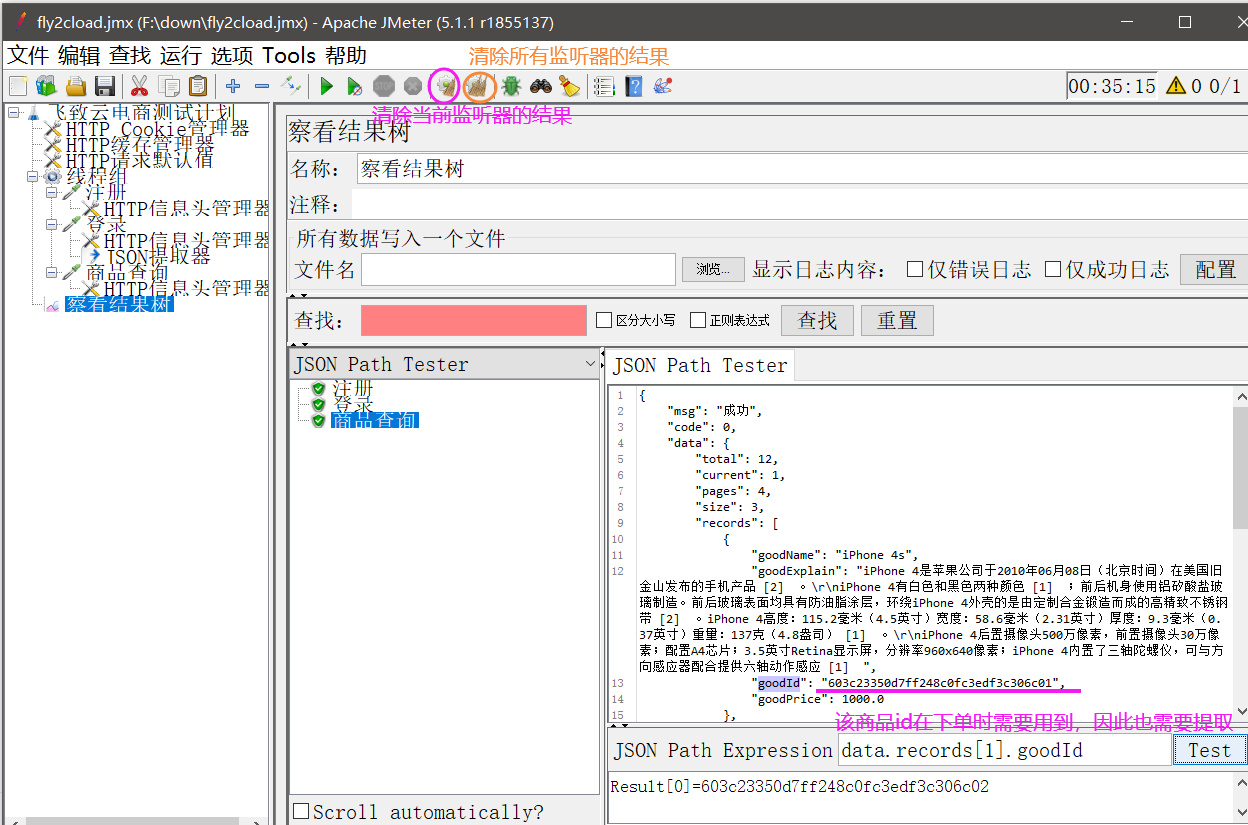1248x825 pixels.
Task: Click the Result[0] output text
Action: (x=800, y=786)
